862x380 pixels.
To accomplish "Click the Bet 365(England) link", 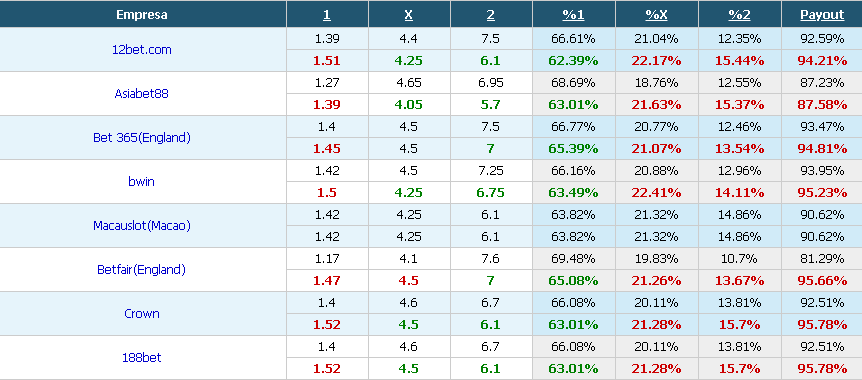I will coord(142,137).
